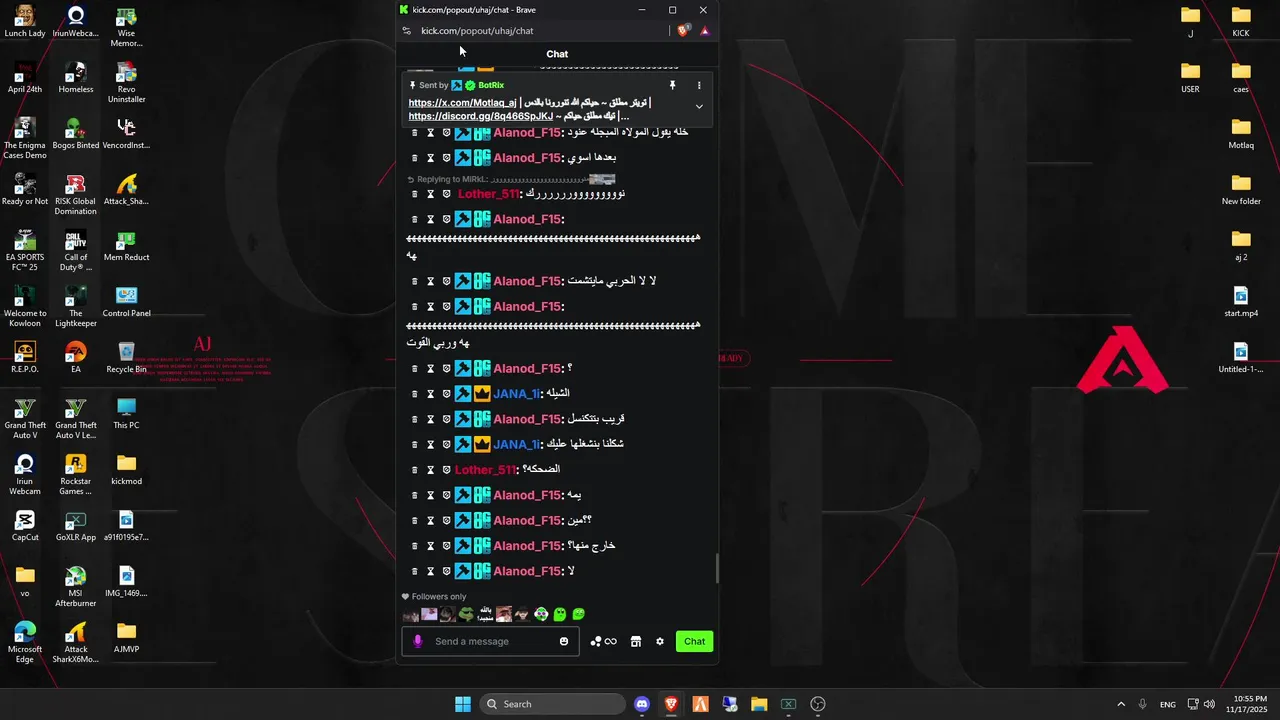Click BotRix name in pinned message
This screenshot has height=720, width=1280.
click(491, 86)
